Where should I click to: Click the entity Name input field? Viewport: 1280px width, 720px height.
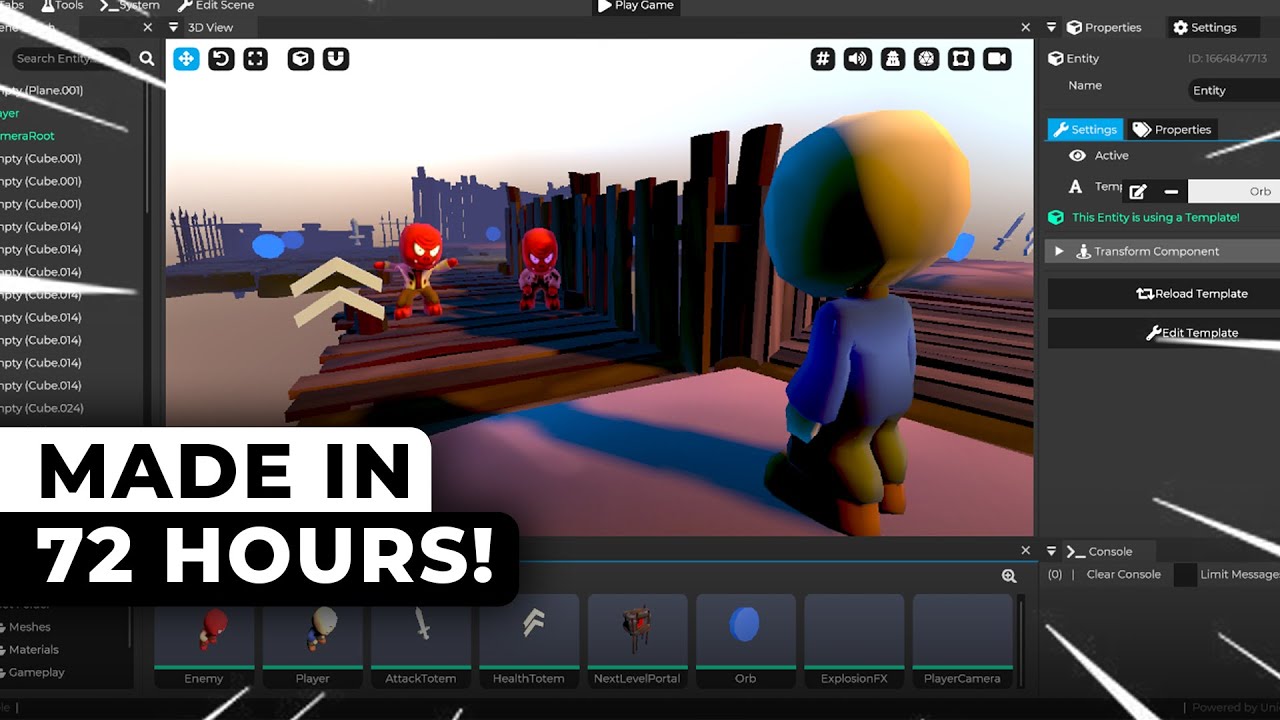pos(1234,90)
